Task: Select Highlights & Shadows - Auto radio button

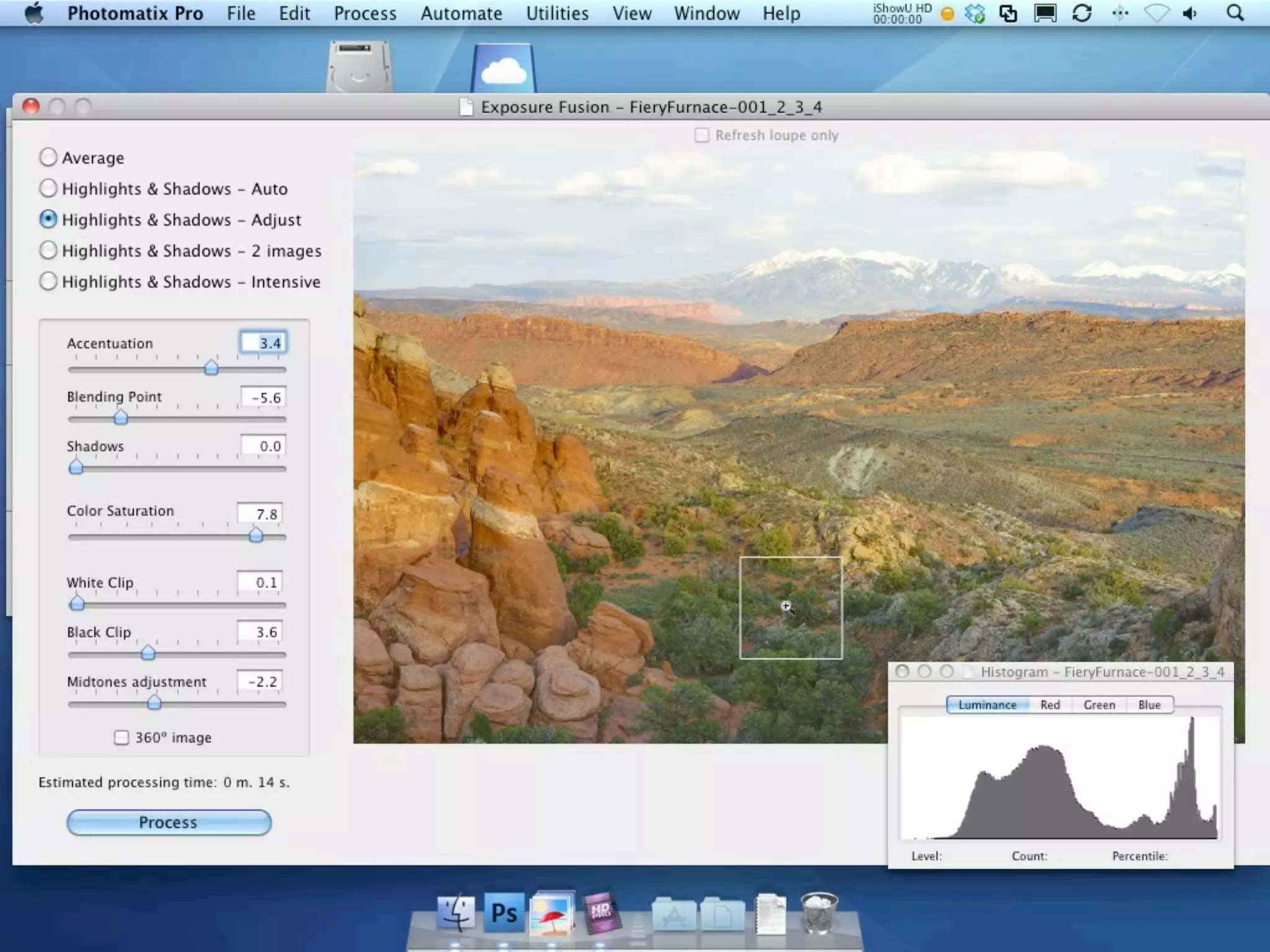Action: click(48, 188)
